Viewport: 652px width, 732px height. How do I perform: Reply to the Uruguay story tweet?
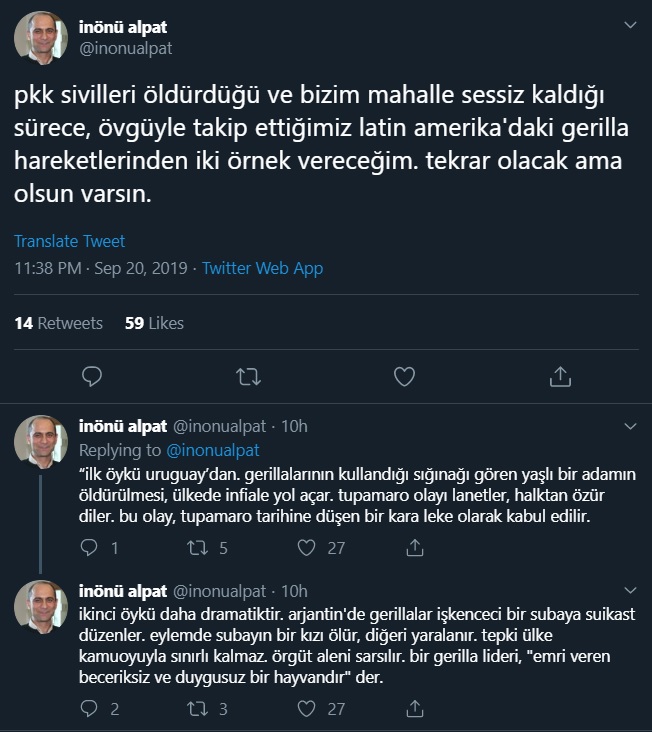pos(89,547)
